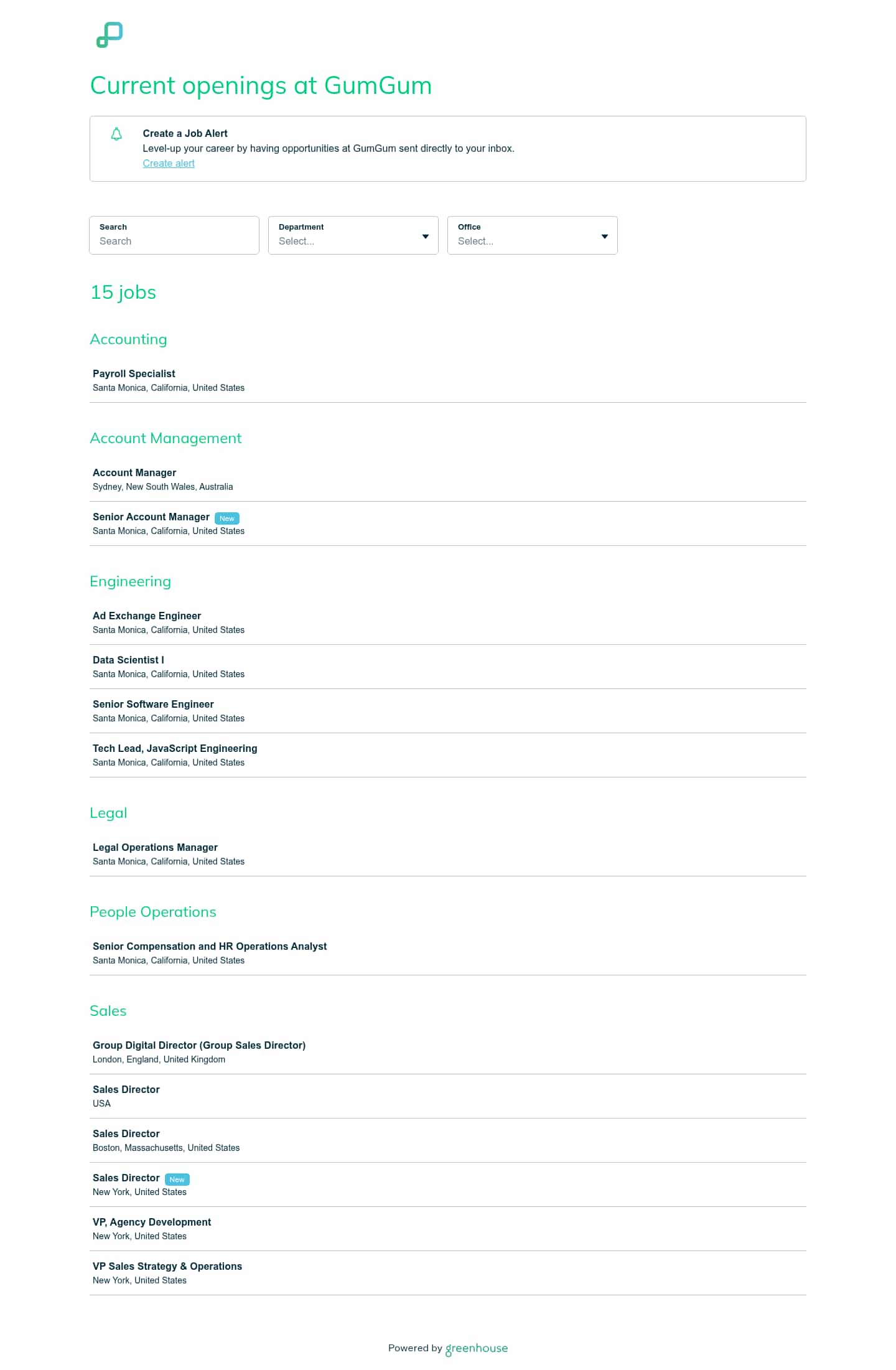The image size is (896, 1370).
Task: Click the Create a Job Alert heading
Action: pos(185,133)
